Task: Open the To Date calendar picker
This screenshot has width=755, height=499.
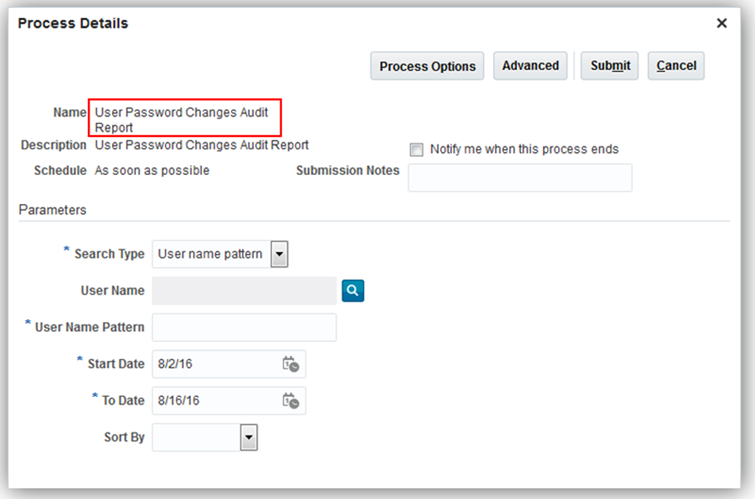Action: [291, 401]
